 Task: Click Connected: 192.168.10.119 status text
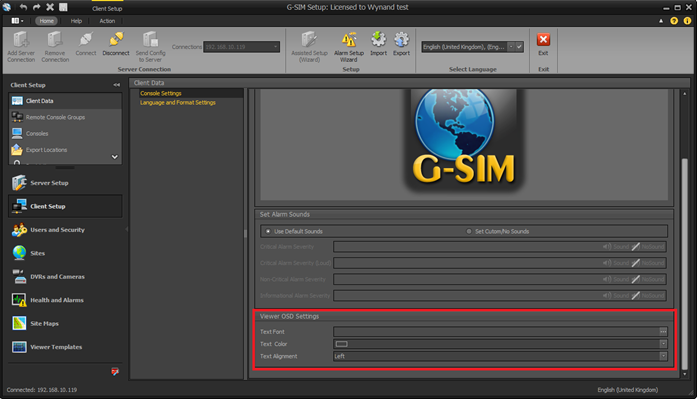click(x=42, y=390)
